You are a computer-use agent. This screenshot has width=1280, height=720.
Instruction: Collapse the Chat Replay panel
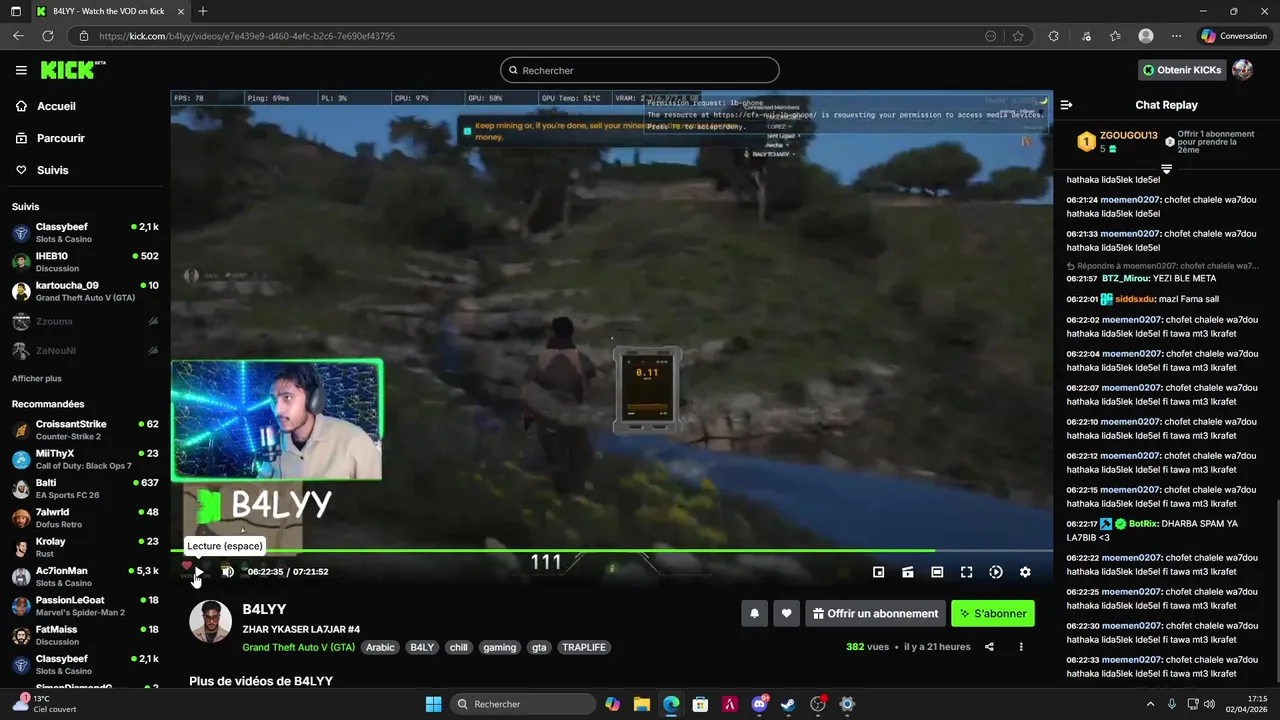[1066, 105]
